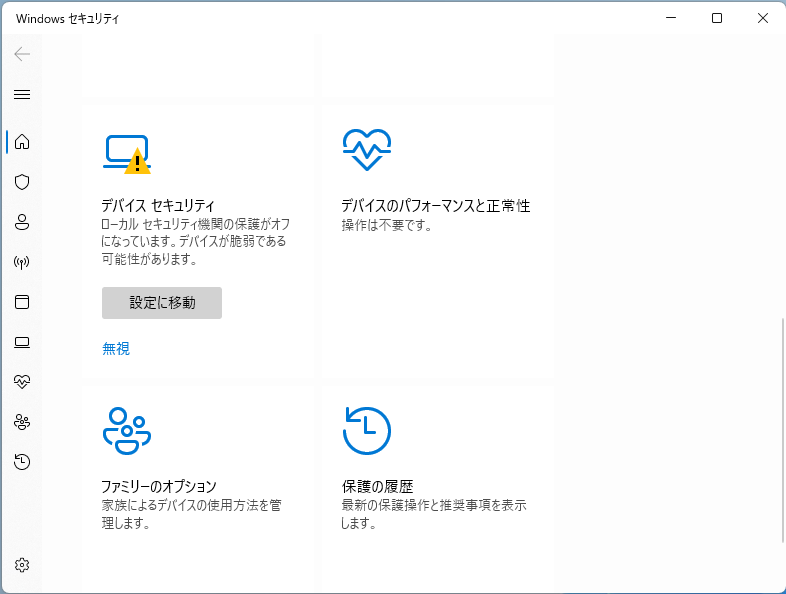This screenshot has height=594, width=786.
Task: Click the 無視 link
Action: click(116, 348)
